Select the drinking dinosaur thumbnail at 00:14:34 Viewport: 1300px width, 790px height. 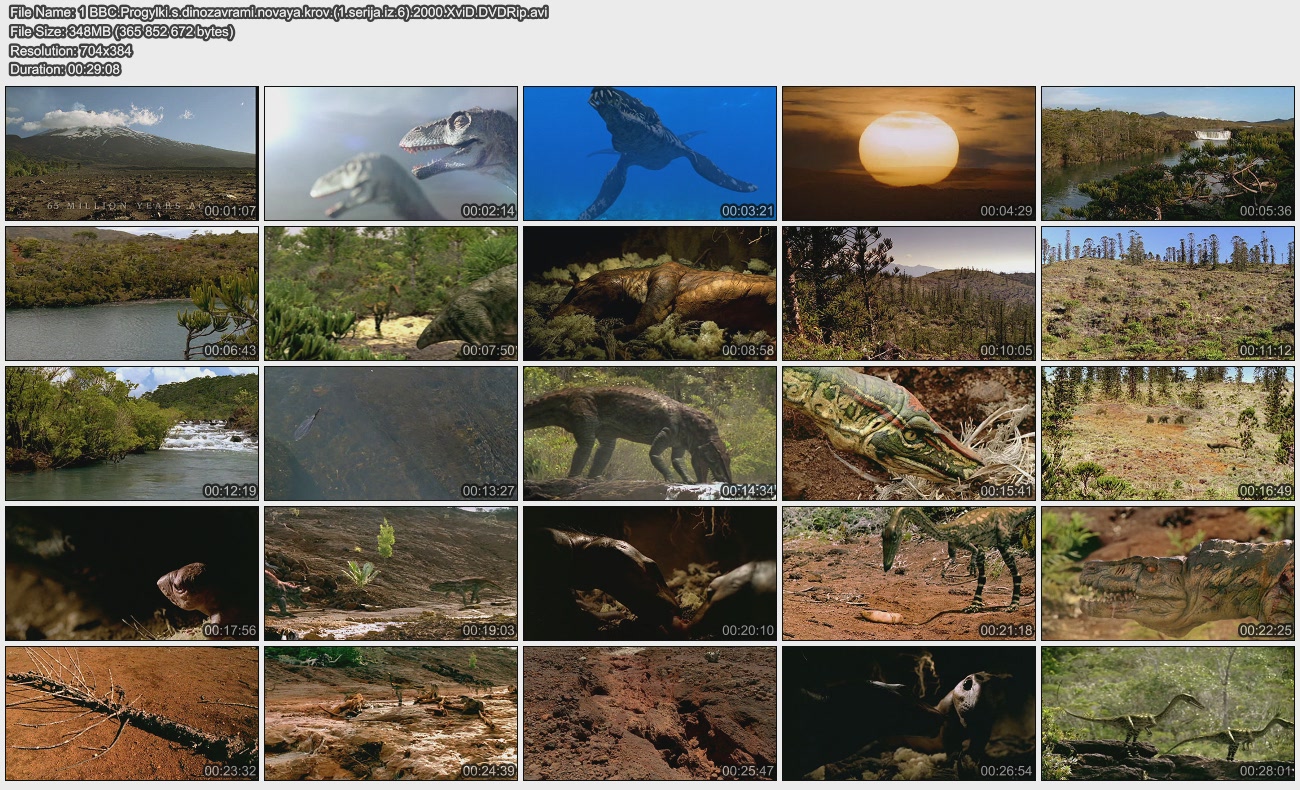tap(649, 433)
